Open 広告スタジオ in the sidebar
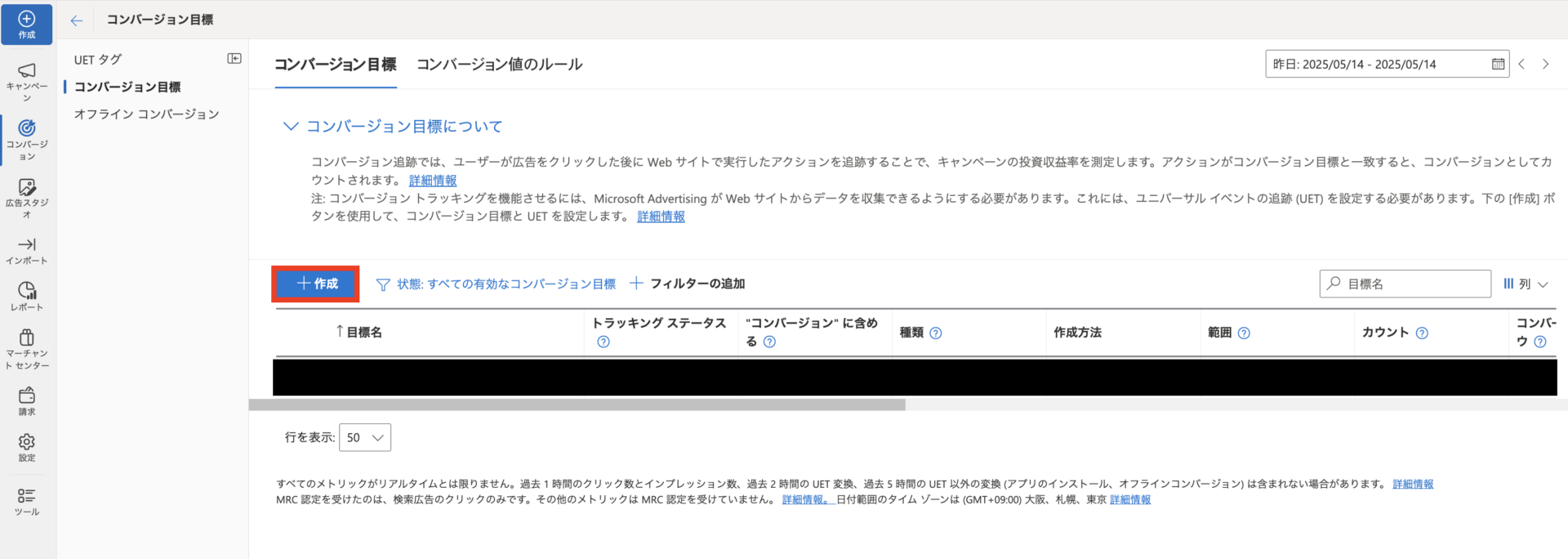The width and height of the screenshot is (1568, 559). tap(27, 198)
